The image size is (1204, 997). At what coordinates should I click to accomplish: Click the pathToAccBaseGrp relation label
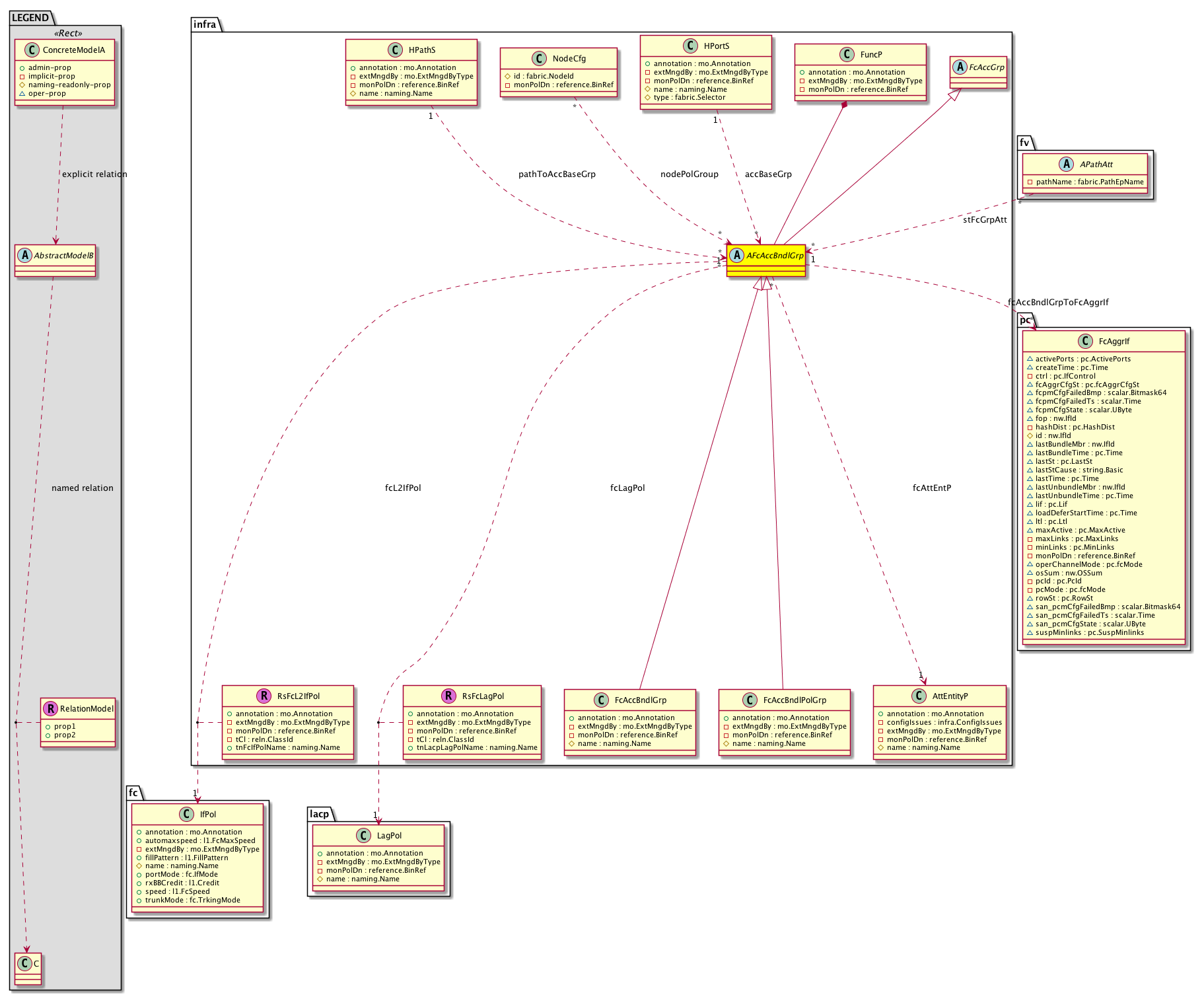[x=557, y=174]
